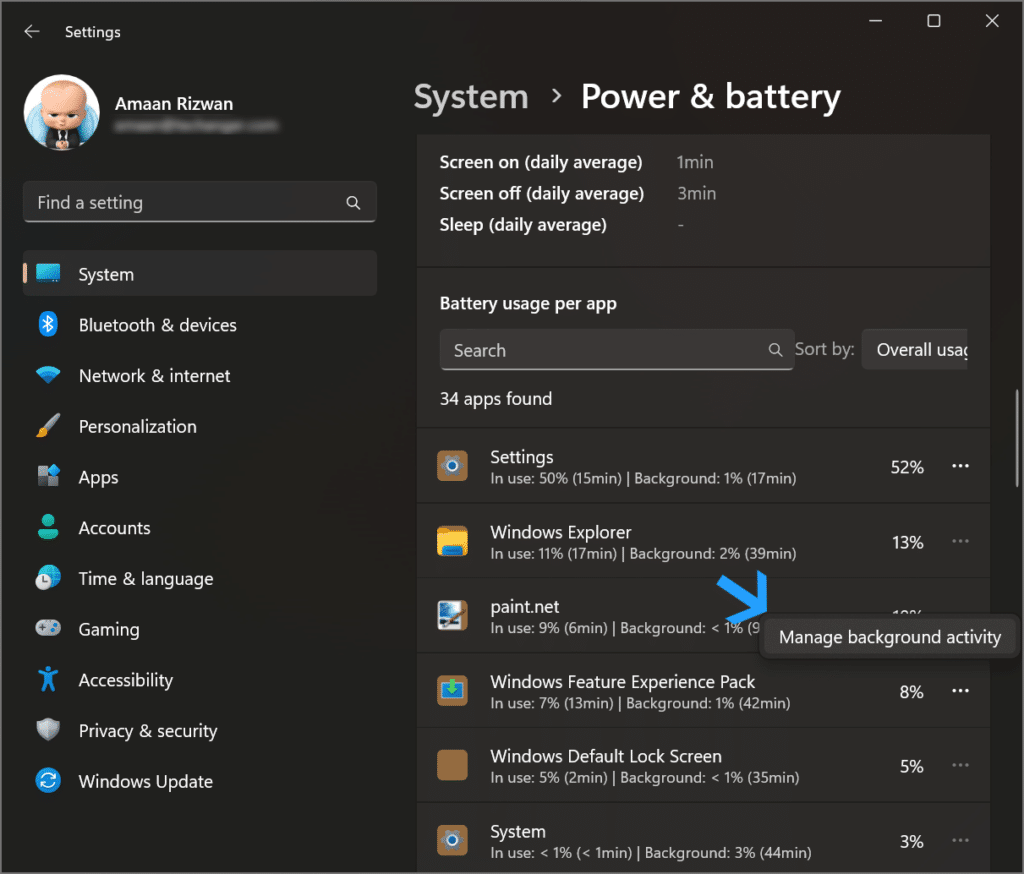Click the Power & battery page title

point(711,97)
